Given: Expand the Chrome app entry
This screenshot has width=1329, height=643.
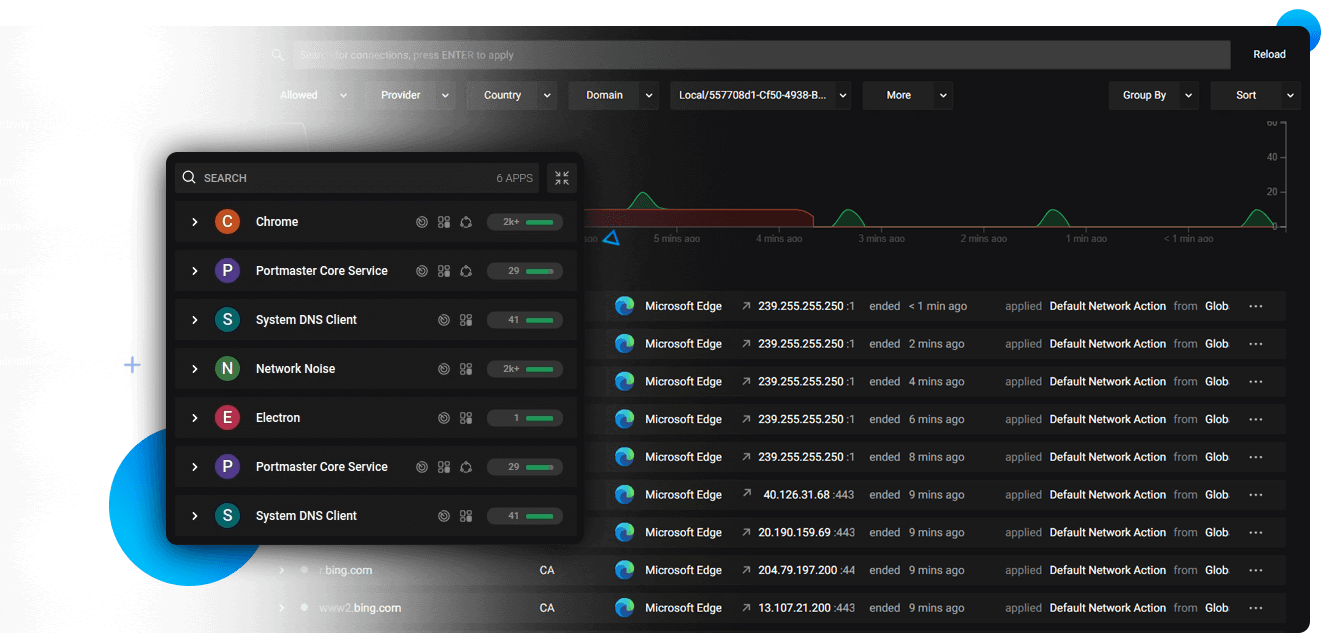Looking at the screenshot, I should click(x=195, y=222).
